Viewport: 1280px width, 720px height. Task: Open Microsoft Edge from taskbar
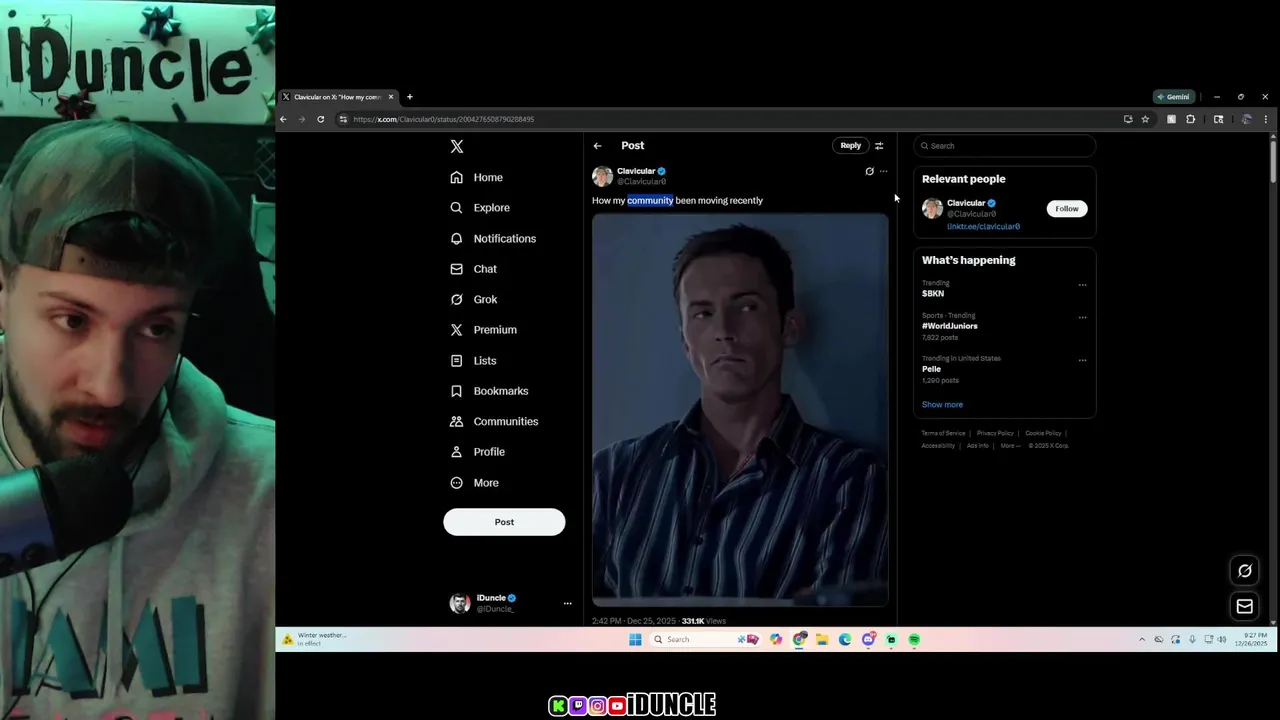tap(845, 640)
